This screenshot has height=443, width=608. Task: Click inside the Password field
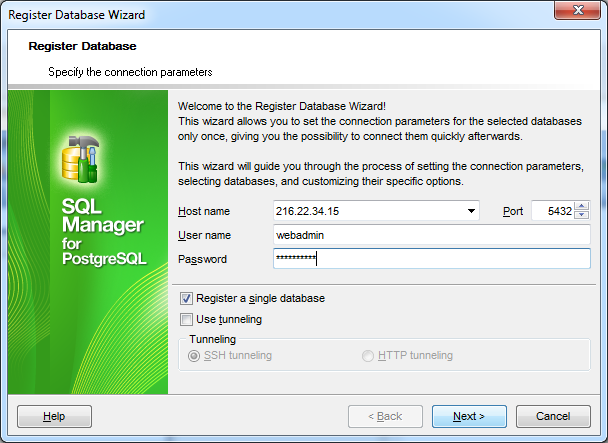(x=432, y=259)
